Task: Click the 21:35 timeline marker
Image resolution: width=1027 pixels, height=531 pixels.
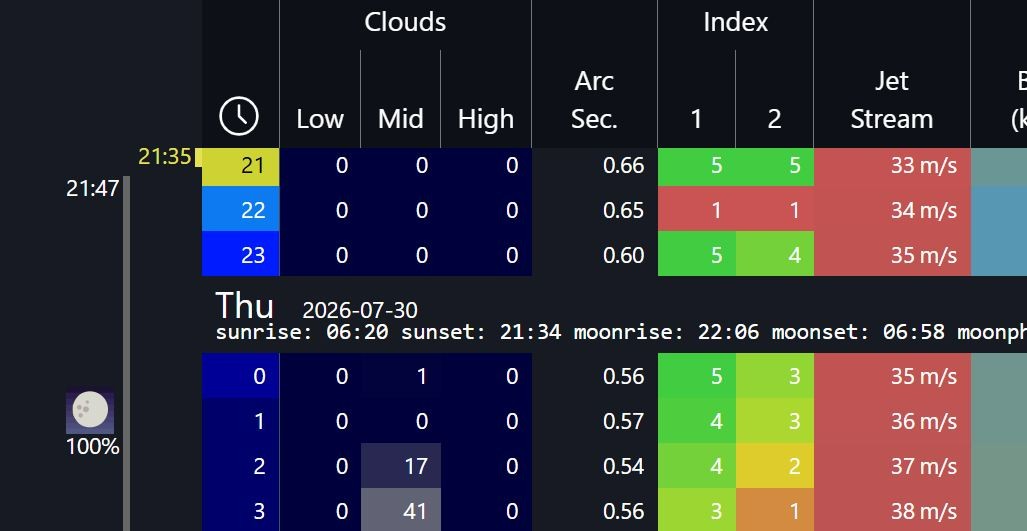Action: pyautogui.click(x=164, y=157)
